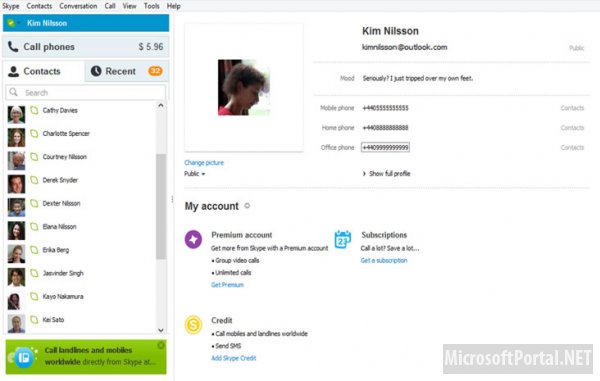Open the Public visibility dropdown under picture
Viewport: 600px width, 381px height.
pyautogui.click(x=195, y=174)
